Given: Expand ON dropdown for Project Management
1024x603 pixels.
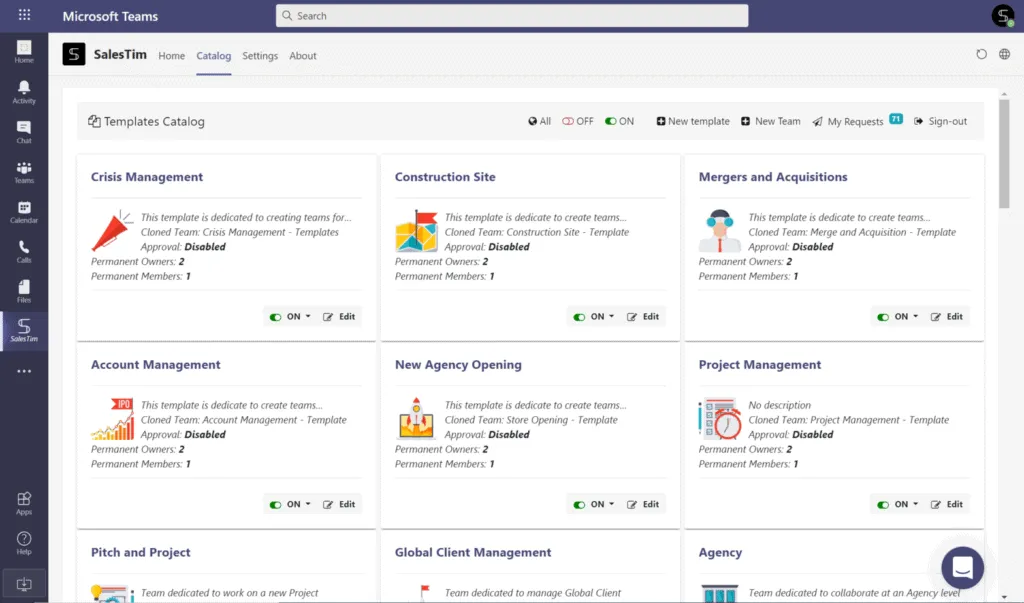Looking at the screenshot, I should [916, 505].
